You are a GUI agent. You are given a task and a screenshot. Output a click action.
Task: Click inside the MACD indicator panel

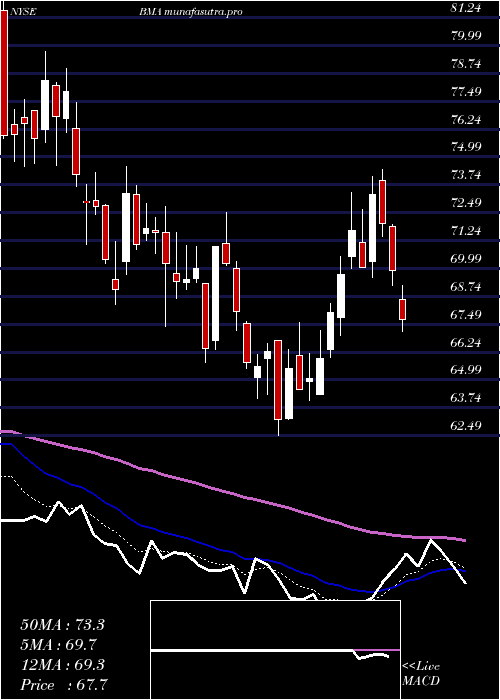pos(275,650)
